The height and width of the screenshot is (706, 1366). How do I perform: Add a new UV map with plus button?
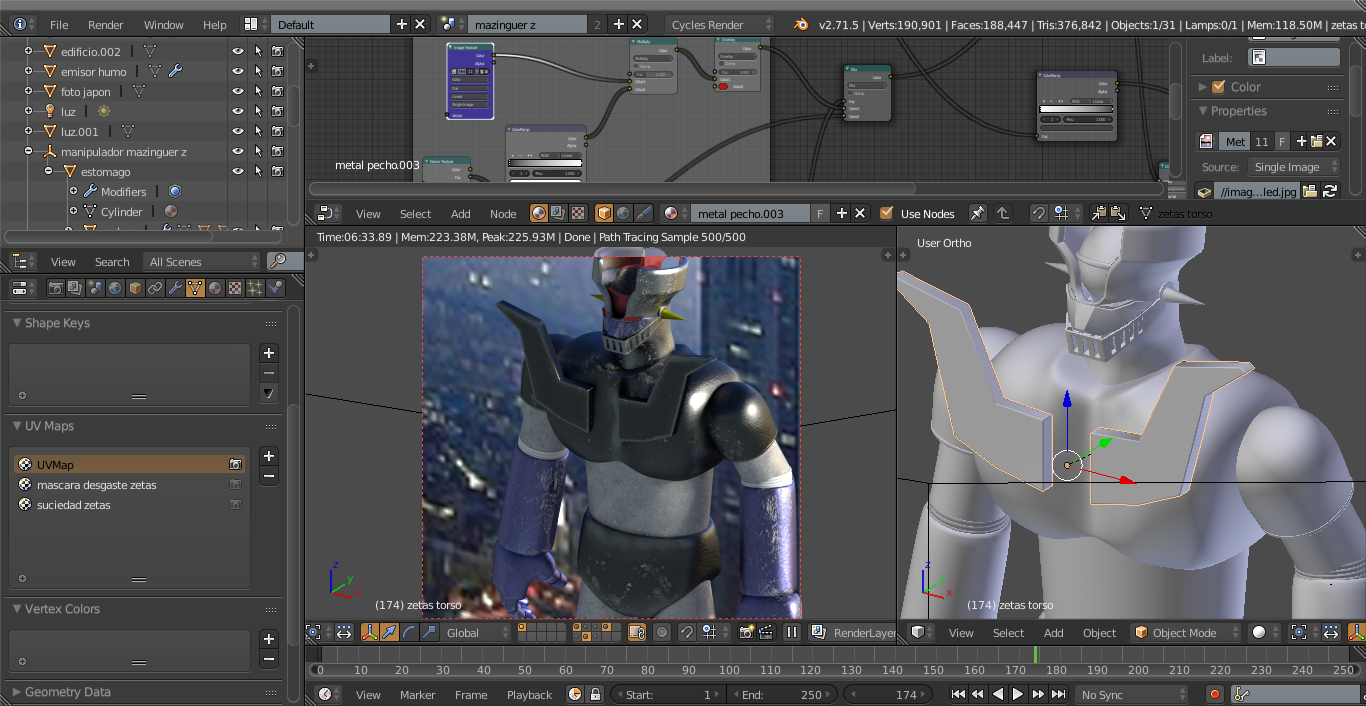(x=268, y=456)
